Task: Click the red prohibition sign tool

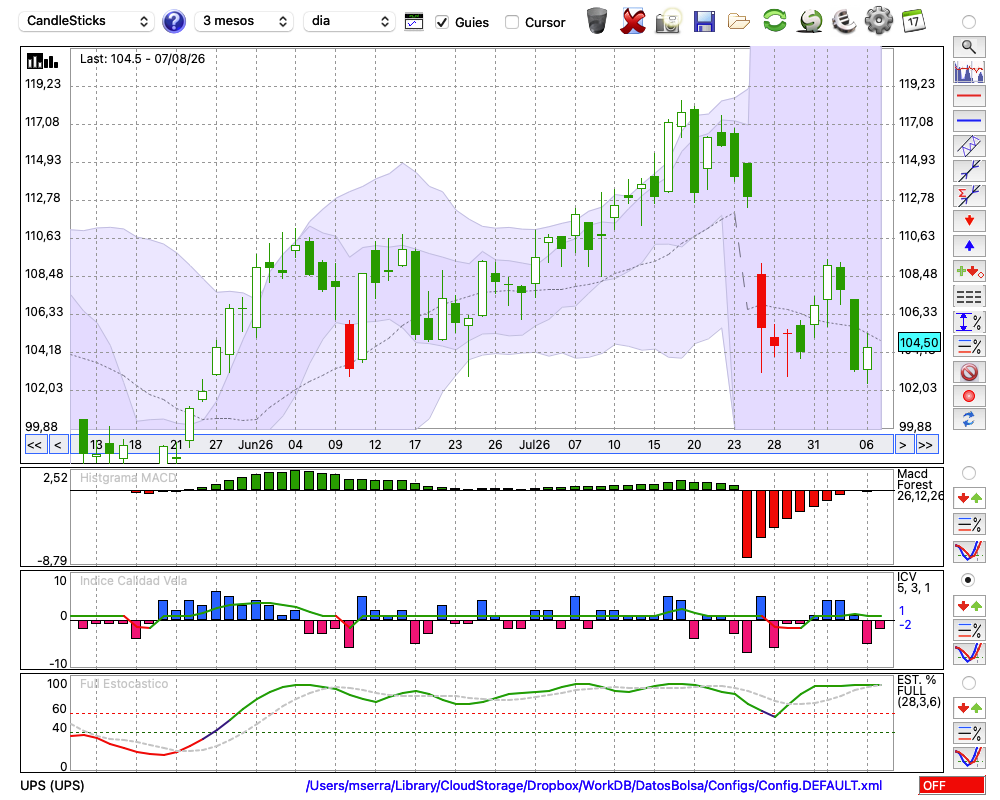Action: coord(969,371)
